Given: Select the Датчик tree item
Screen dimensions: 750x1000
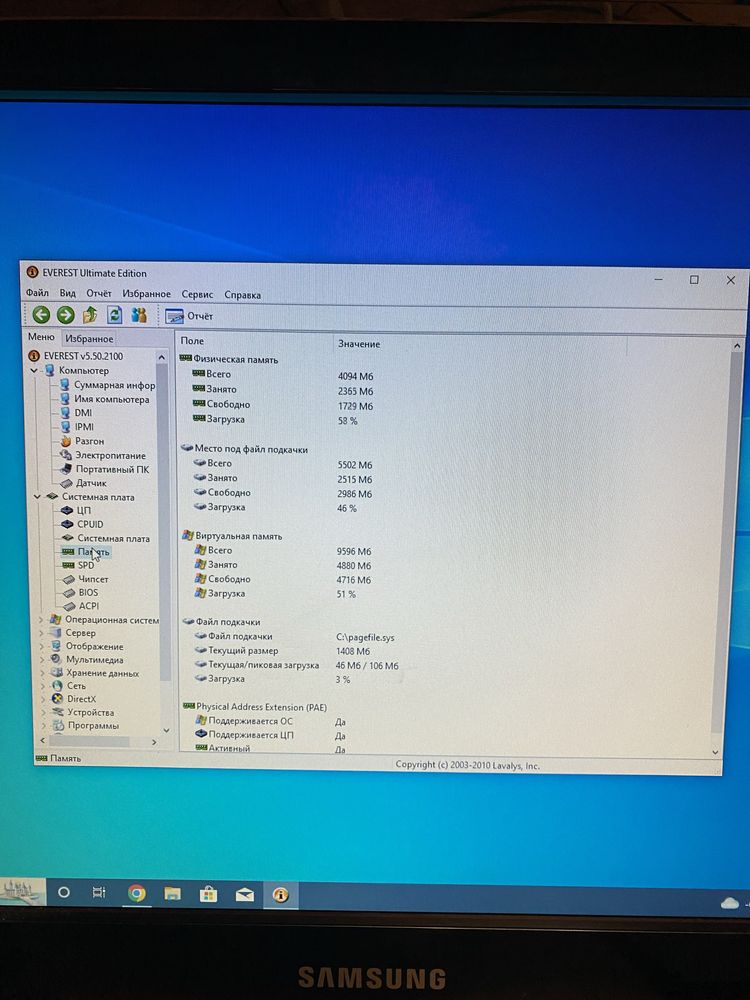Looking at the screenshot, I should pyautogui.click(x=84, y=483).
